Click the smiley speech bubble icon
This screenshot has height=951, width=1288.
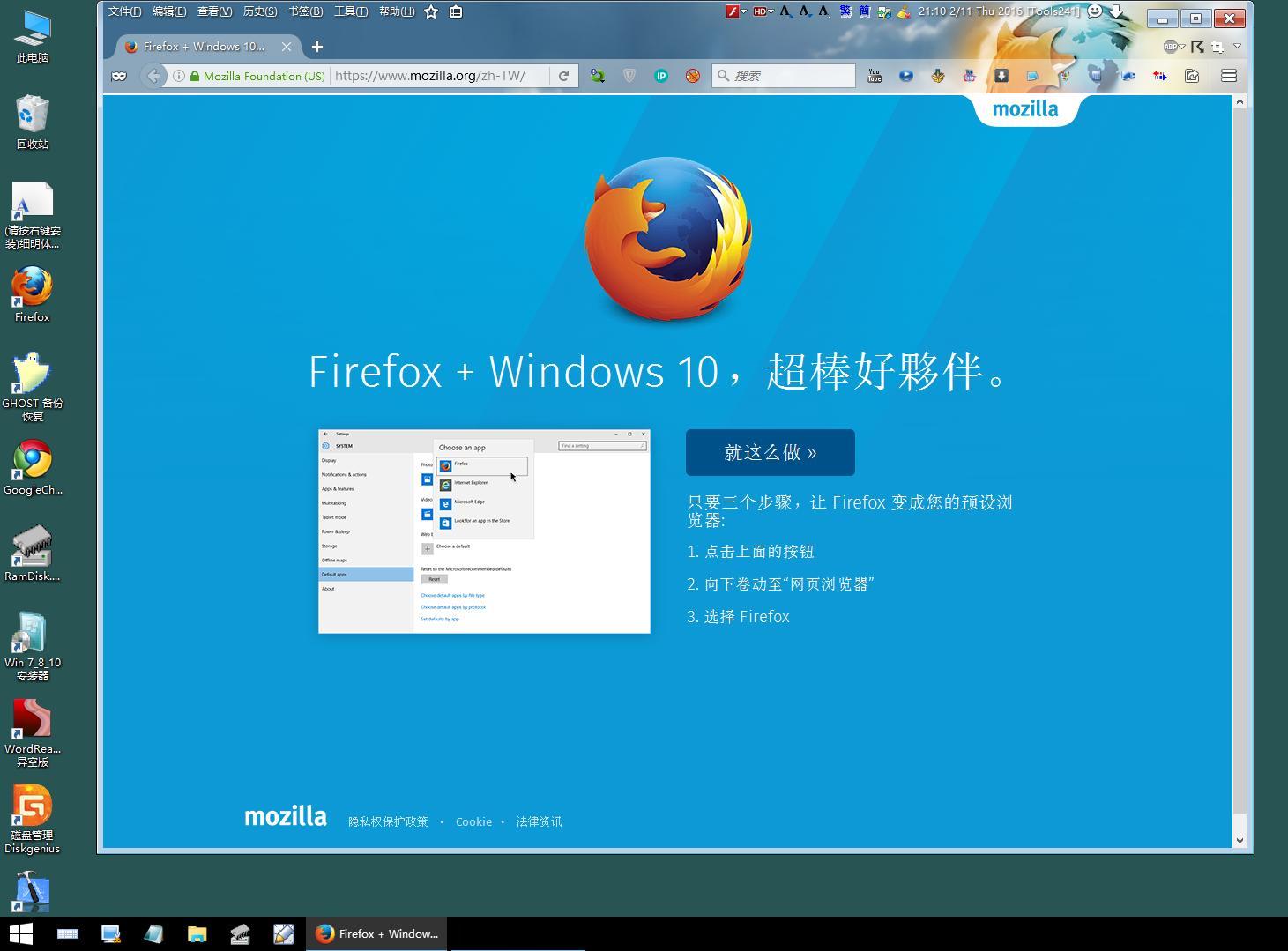pyautogui.click(x=1095, y=11)
